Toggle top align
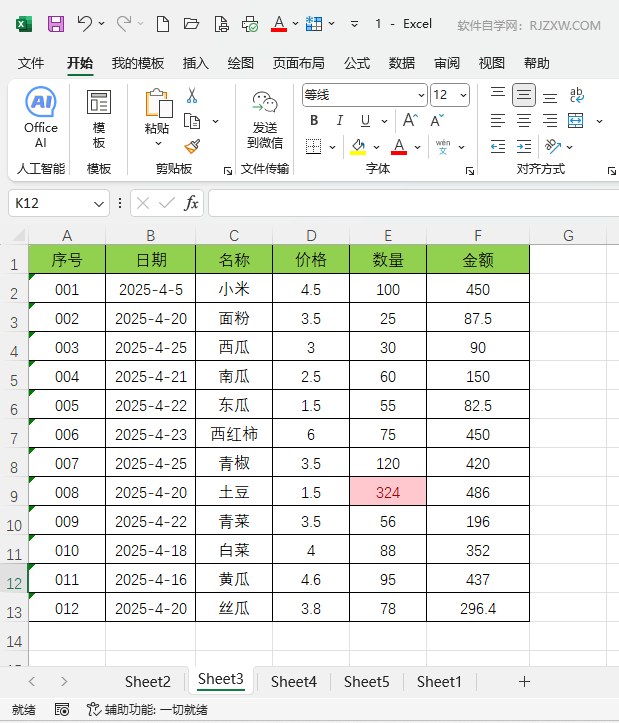This screenshot has height=723, width=619. point(498,95)
